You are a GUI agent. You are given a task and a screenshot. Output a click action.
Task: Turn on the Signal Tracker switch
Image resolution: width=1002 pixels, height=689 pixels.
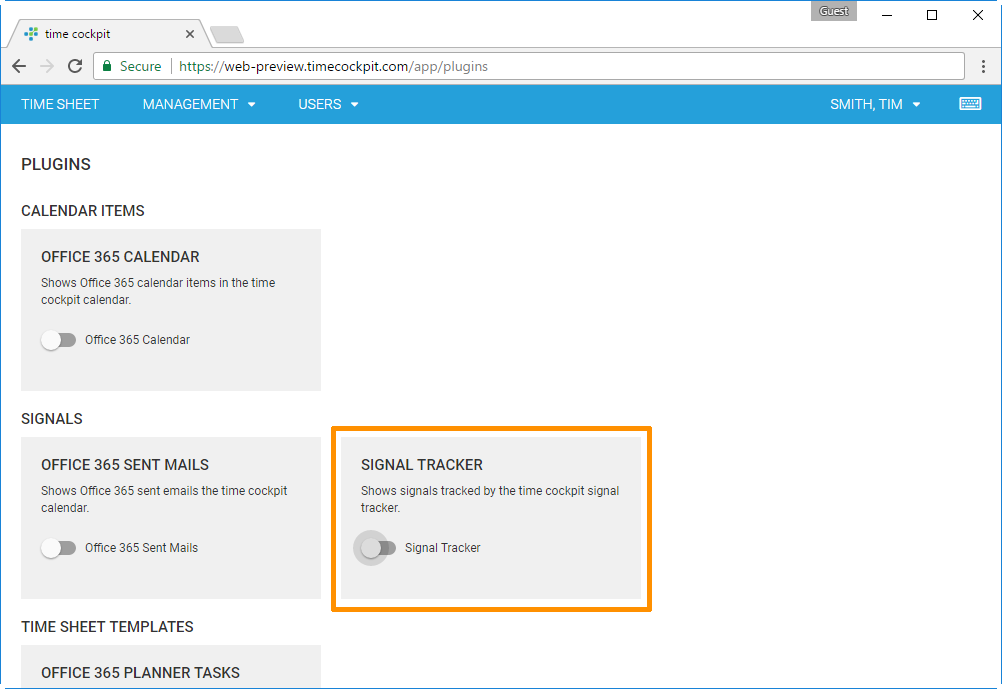[x=378, y=548]
